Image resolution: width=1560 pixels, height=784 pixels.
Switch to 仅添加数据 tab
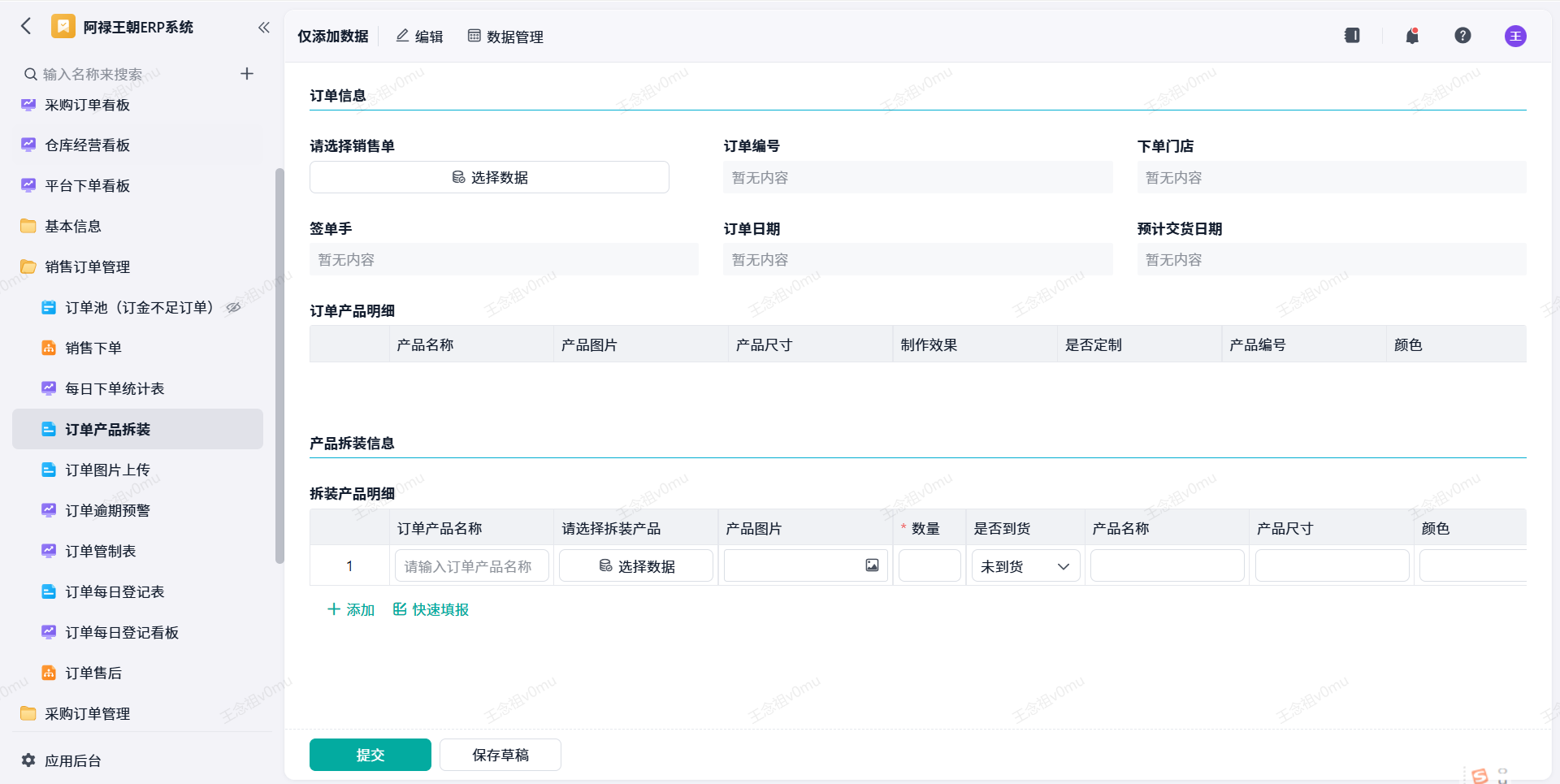[x=333, y=37]
